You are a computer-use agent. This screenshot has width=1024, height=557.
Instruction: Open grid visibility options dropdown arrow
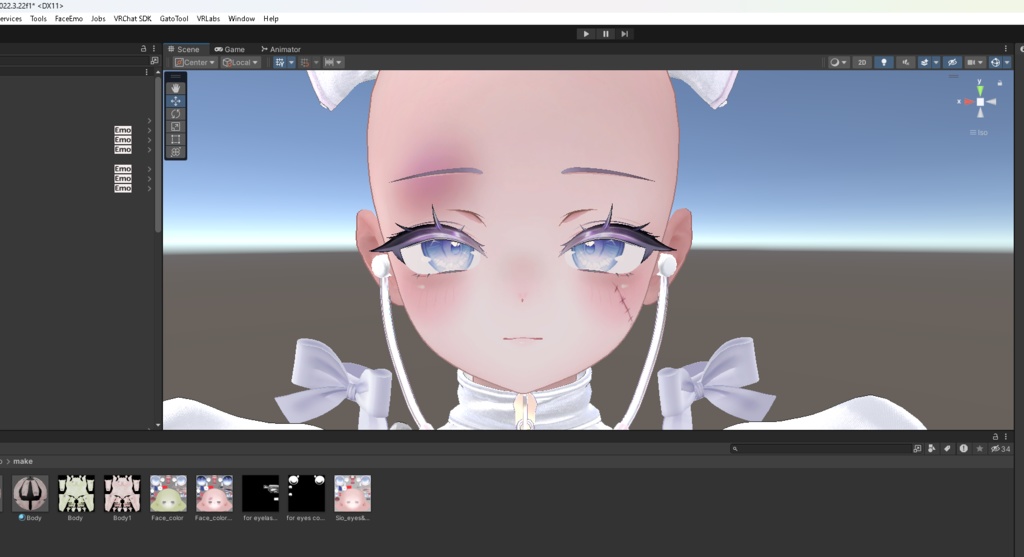click(291, 63)
